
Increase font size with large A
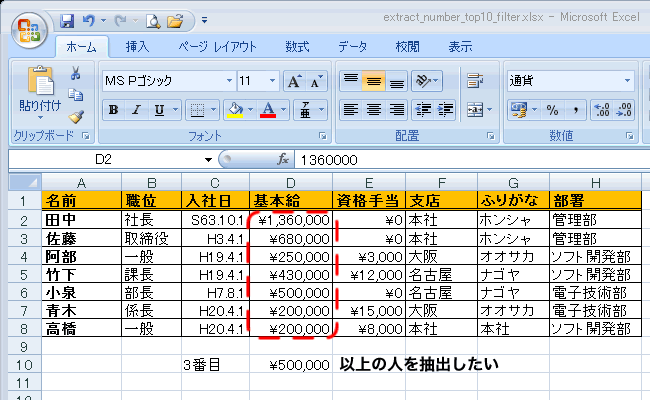[x=294, y=81]
